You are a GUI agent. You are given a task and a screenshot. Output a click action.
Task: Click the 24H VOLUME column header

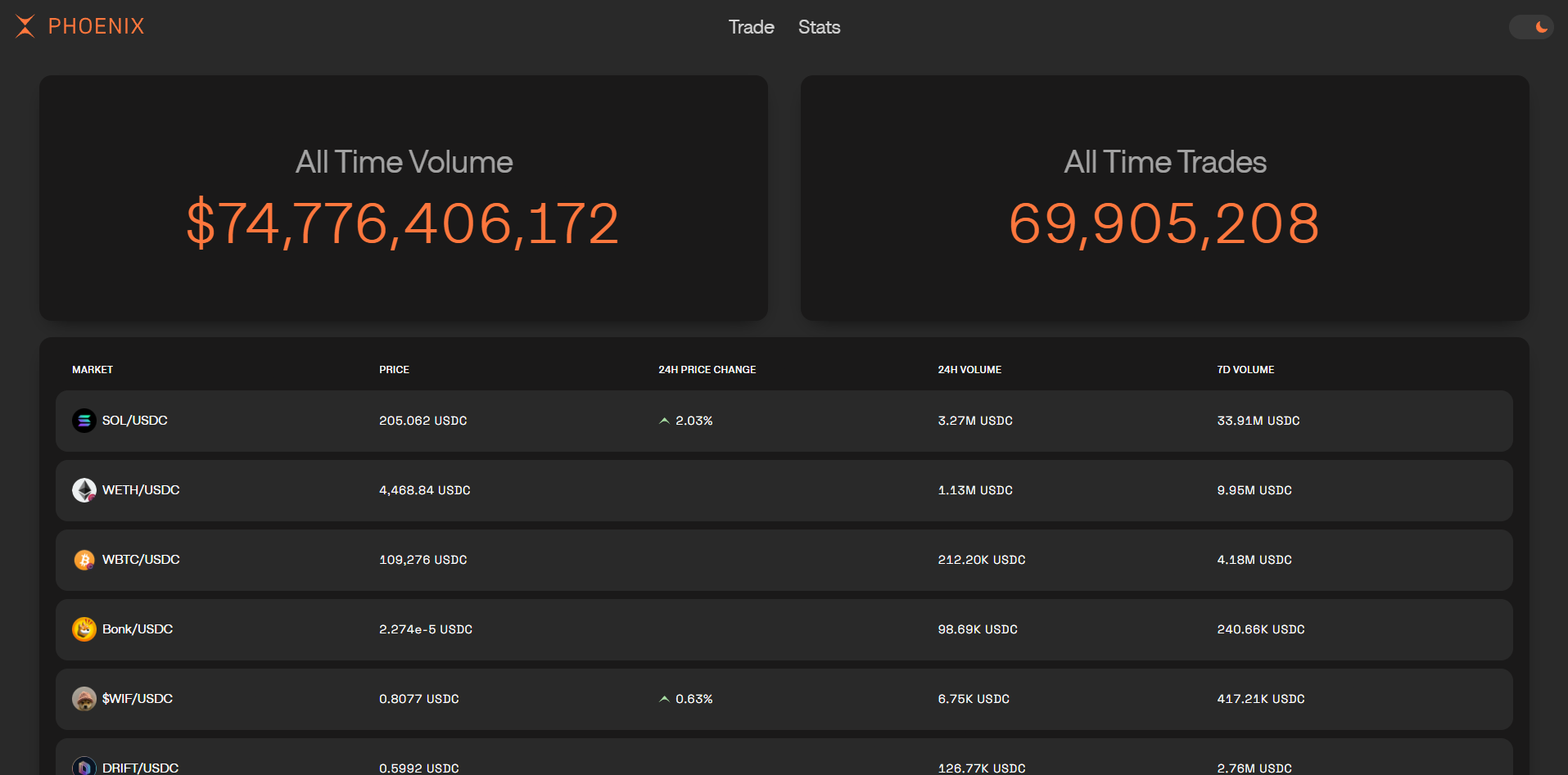click(x=969, y=370)
